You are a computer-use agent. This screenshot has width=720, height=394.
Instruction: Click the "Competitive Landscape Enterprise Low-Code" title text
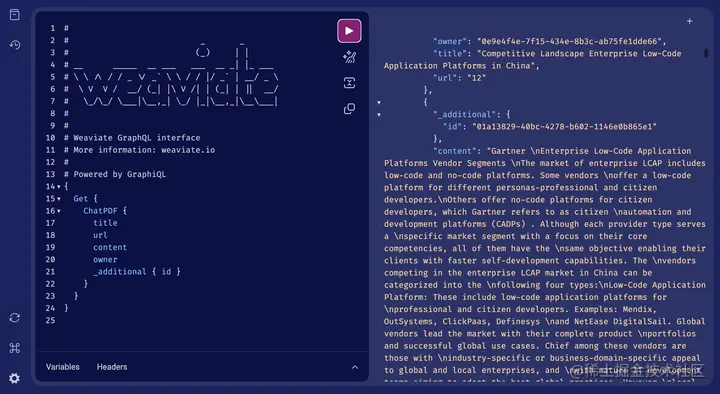click(x=581, y=53)
